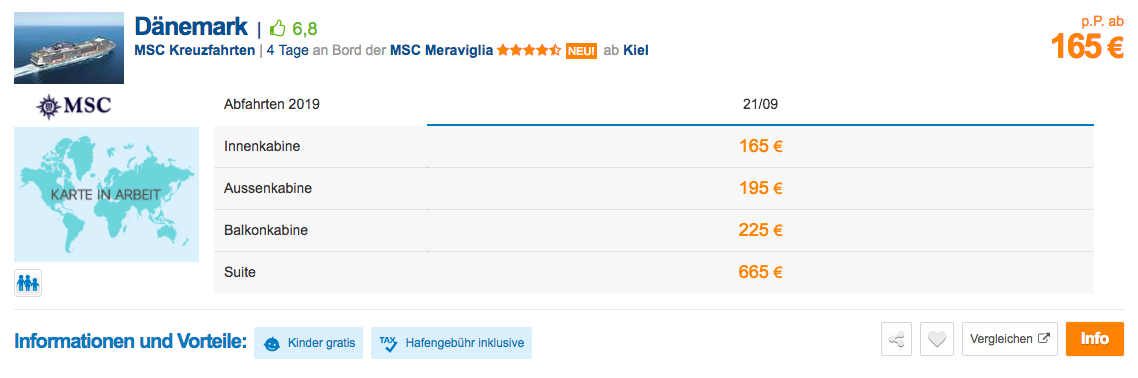Select the Suite 665 € price

coord(760,273)
